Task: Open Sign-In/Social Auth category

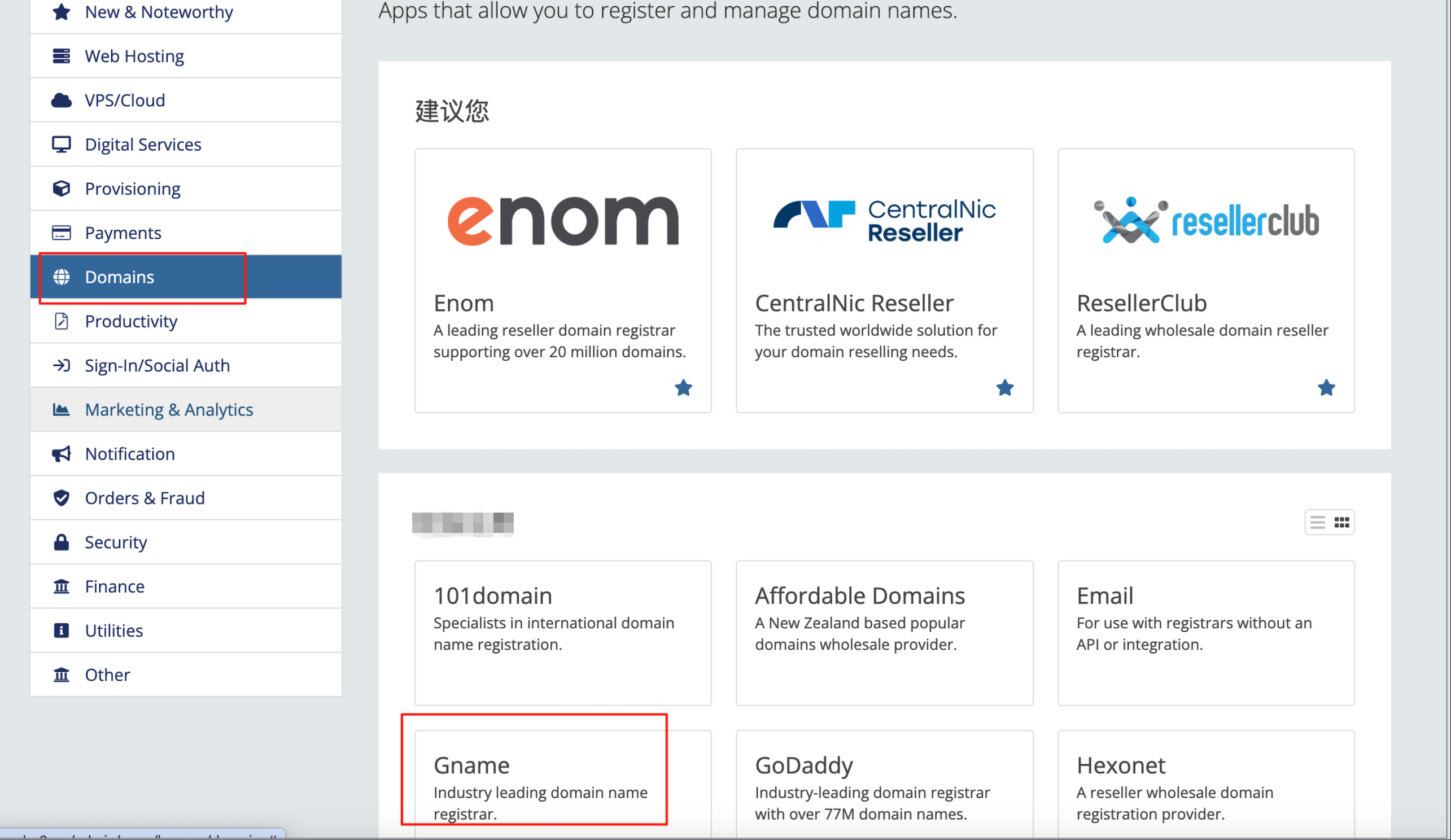Action: 186,365
